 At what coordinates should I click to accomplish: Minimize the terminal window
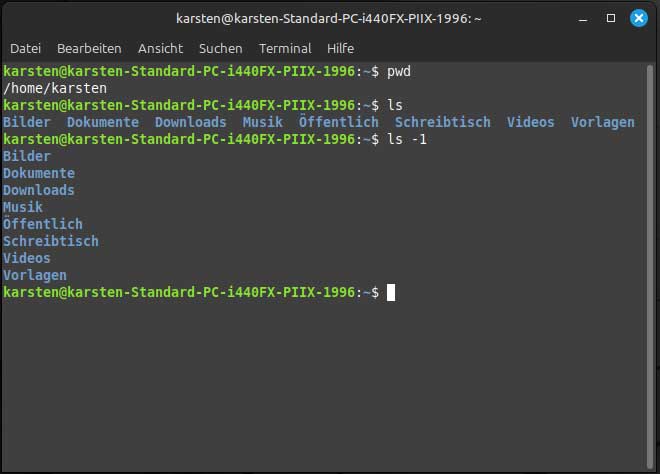click(x=583, y=19)
